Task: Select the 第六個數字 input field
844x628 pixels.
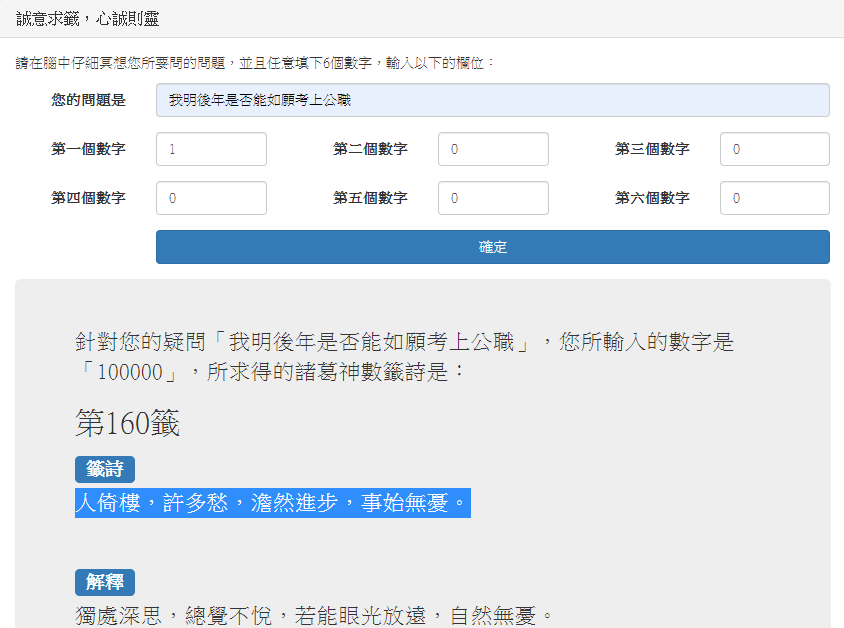Action: coord(774,198)
